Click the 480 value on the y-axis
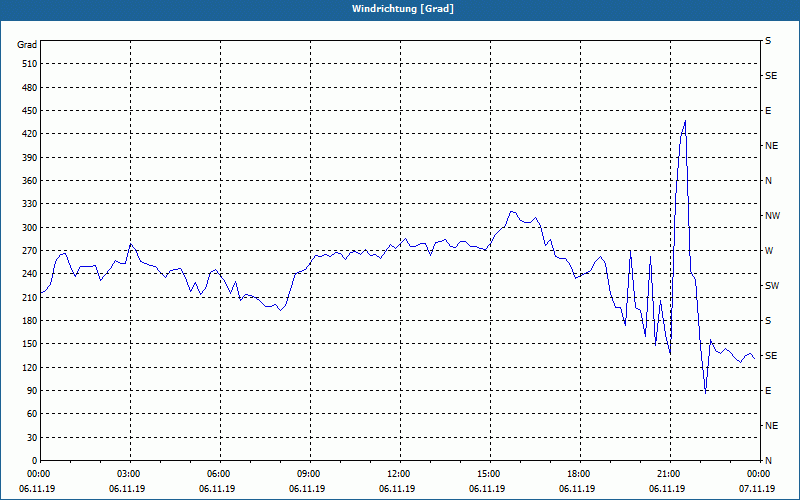Screen dimensions: 800x500 point(30,87)
